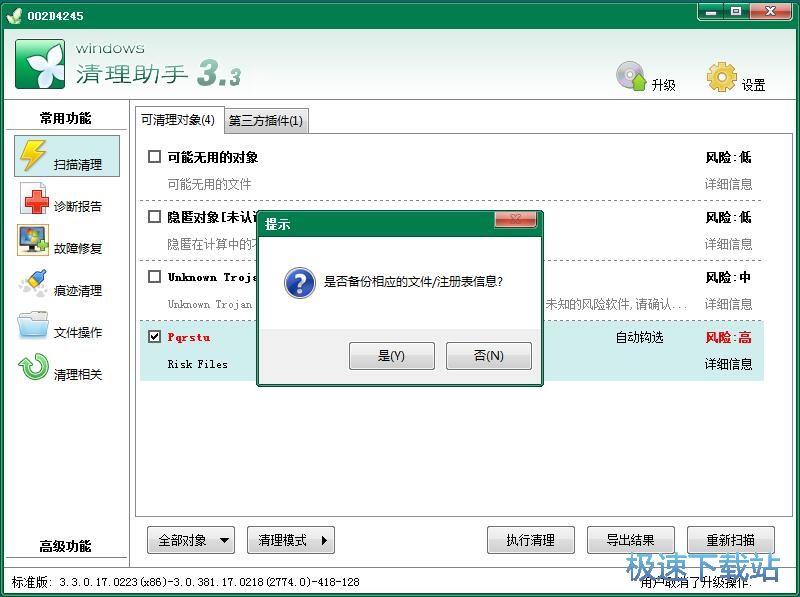Click the 痕迹清理 brush icon
The height and width of the screenshot is (597, 800).
click(33, 283)
